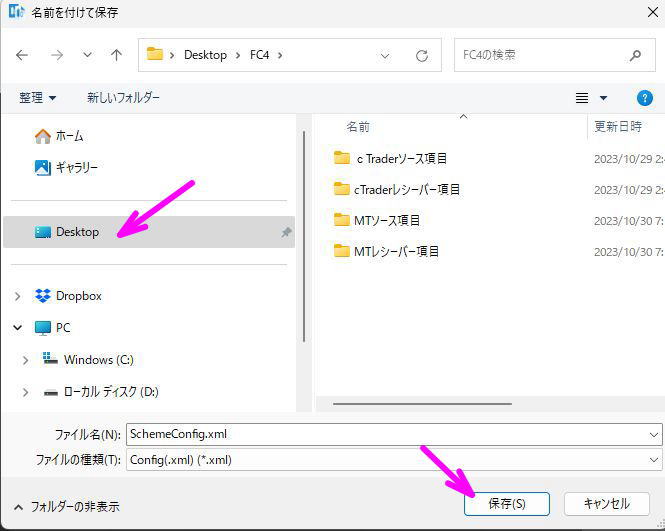
Task: Click the キャンセル button
Action: coord(607,504)
